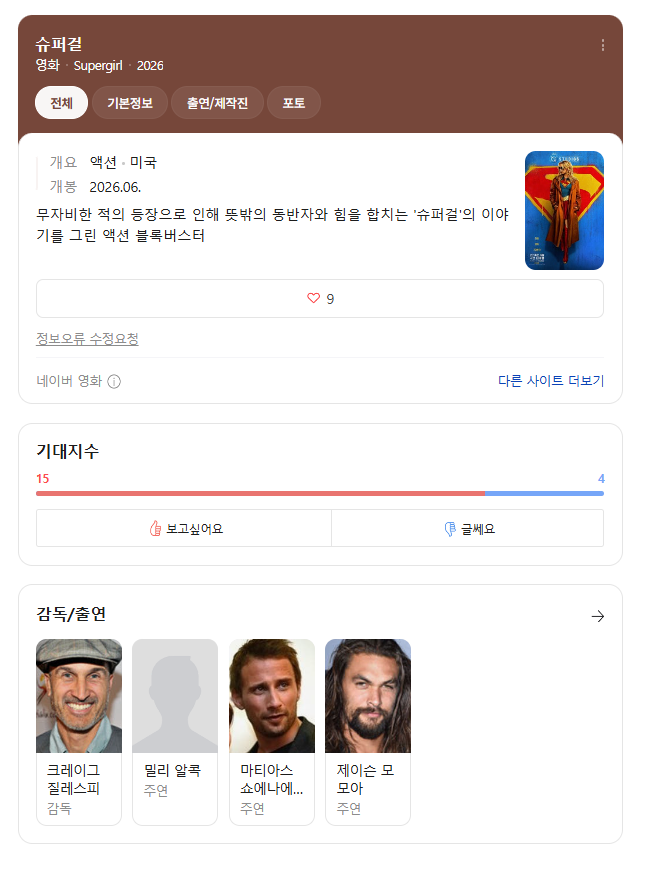Open director 크레이그 질레스피 profile card

[x=79, y=732]
